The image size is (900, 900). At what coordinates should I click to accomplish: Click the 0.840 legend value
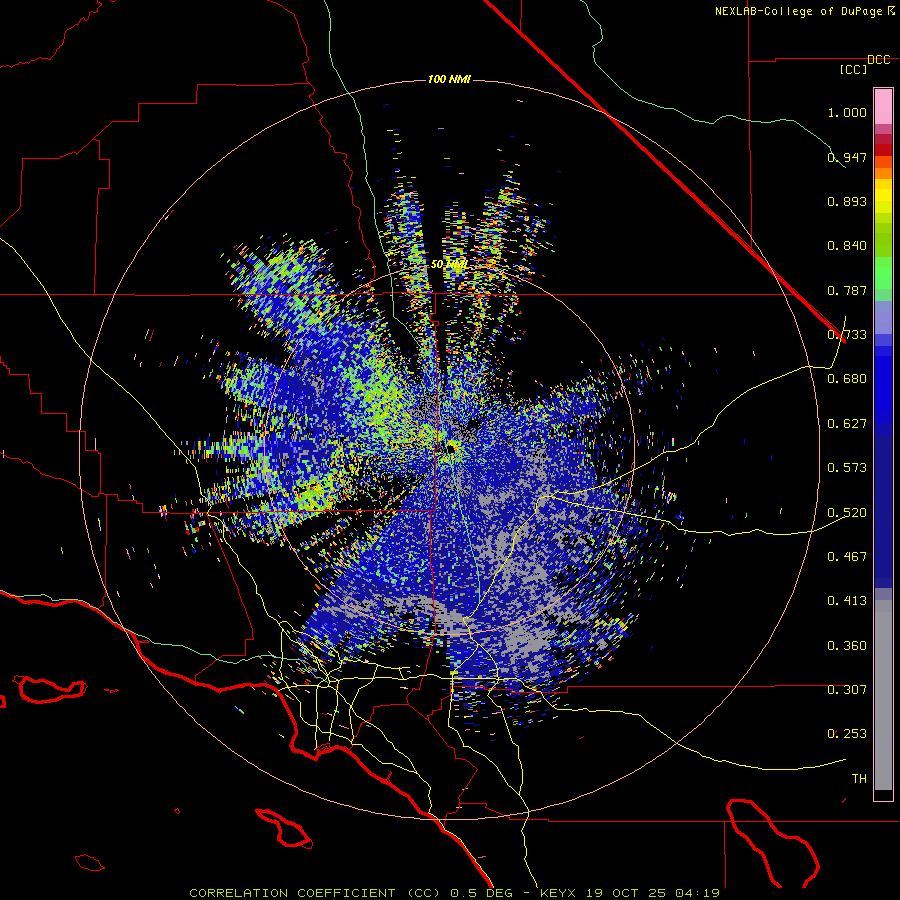(847, 246)
